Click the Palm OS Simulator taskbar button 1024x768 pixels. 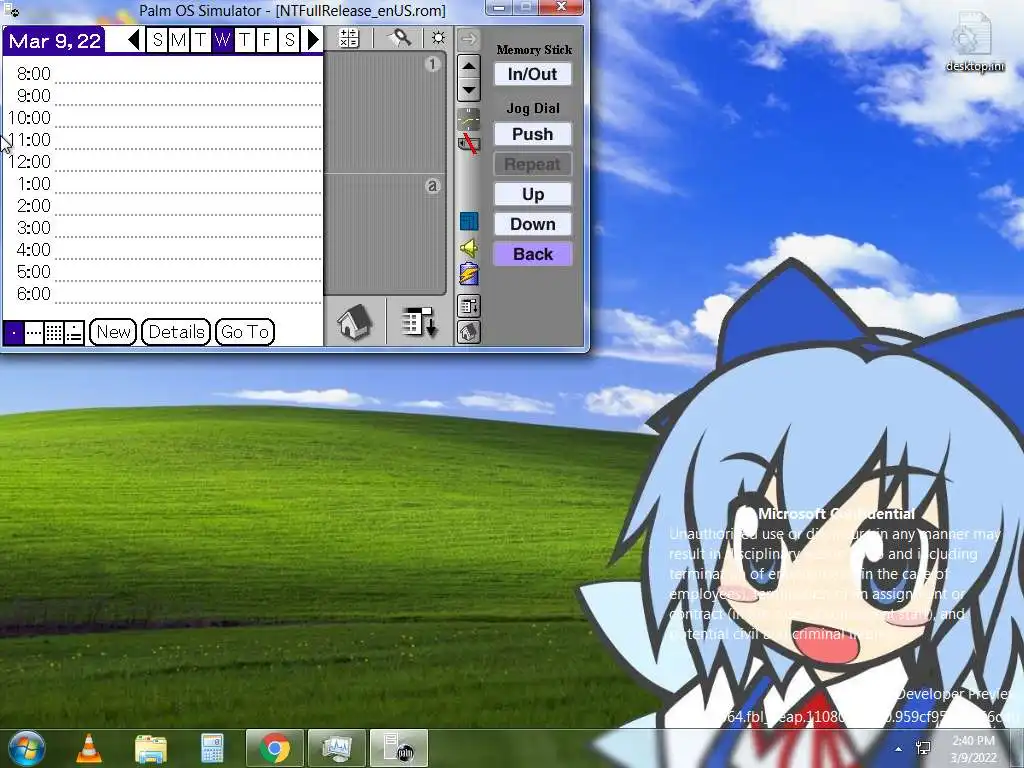[x=398, y=748]
